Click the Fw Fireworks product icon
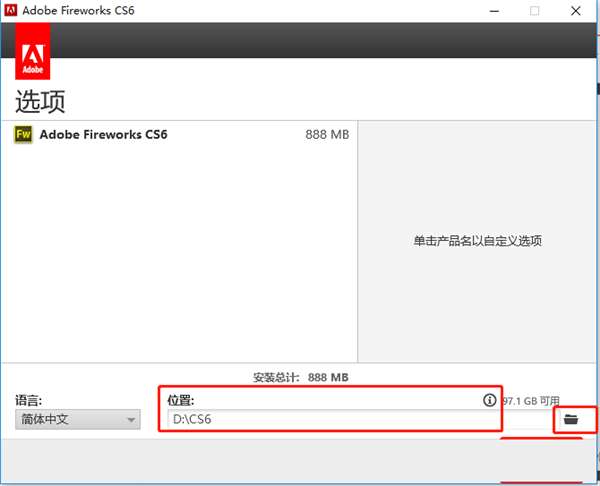 click(x=23, y=134)
